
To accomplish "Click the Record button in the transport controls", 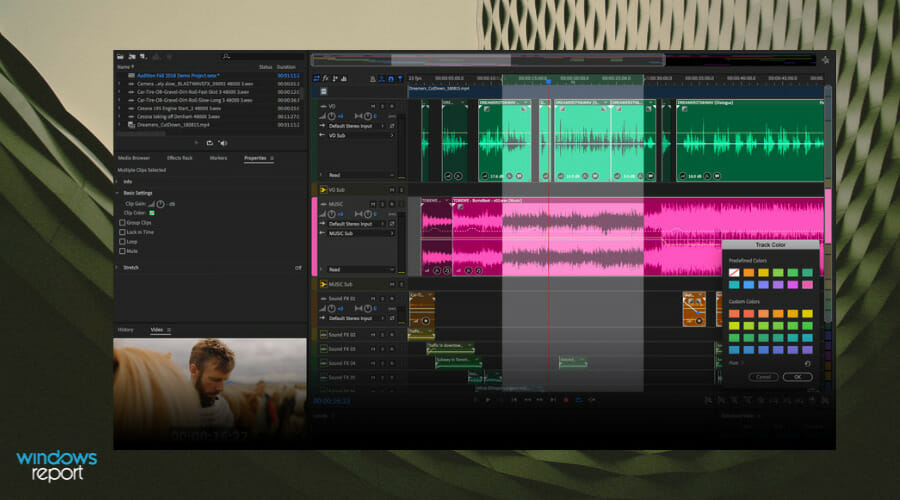I will point(565,400).
